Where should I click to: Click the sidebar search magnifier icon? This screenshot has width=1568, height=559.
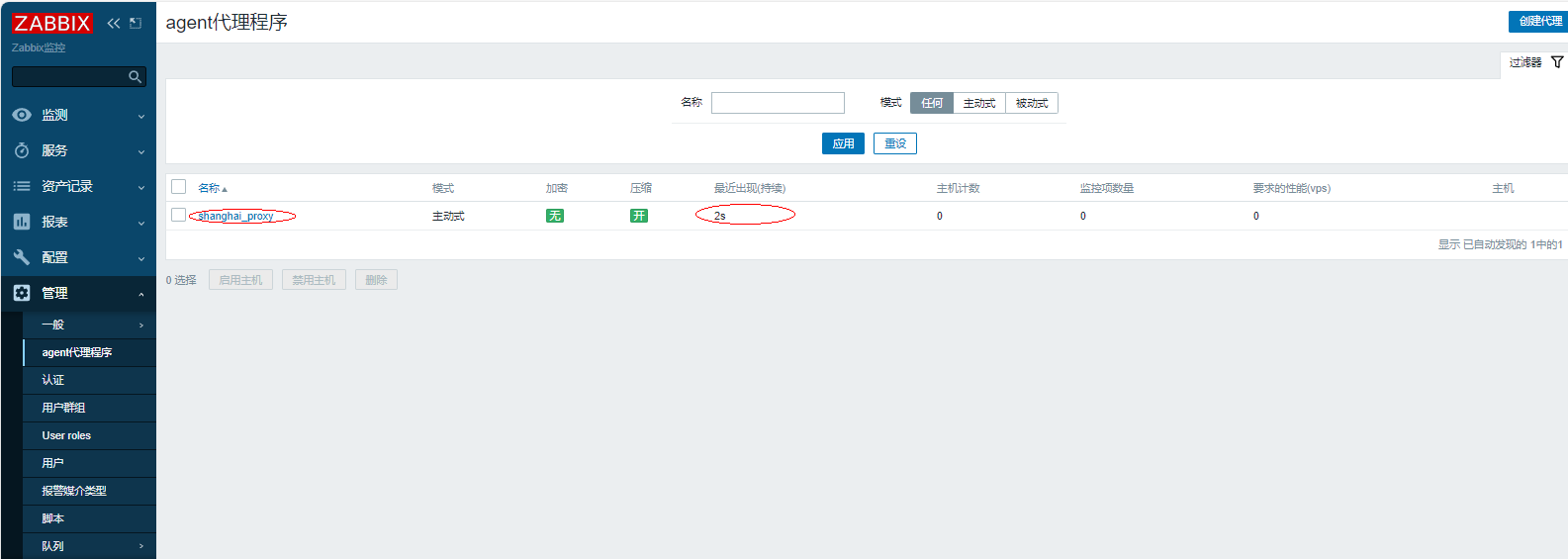tap(135, 76)
